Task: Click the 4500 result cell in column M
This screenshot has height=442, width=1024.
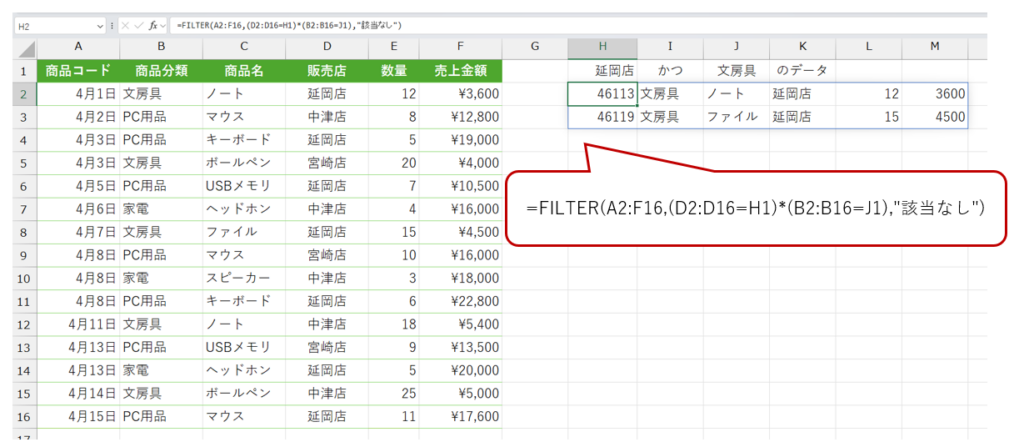Action: 935,117
